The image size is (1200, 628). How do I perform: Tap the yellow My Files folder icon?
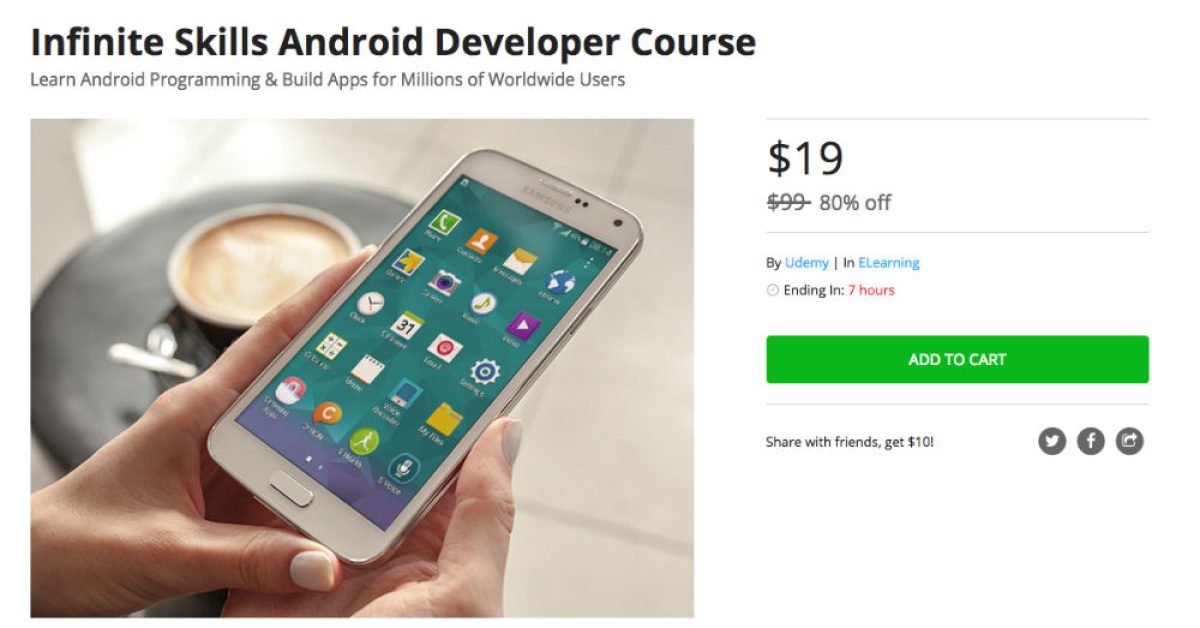coord(444,420)
